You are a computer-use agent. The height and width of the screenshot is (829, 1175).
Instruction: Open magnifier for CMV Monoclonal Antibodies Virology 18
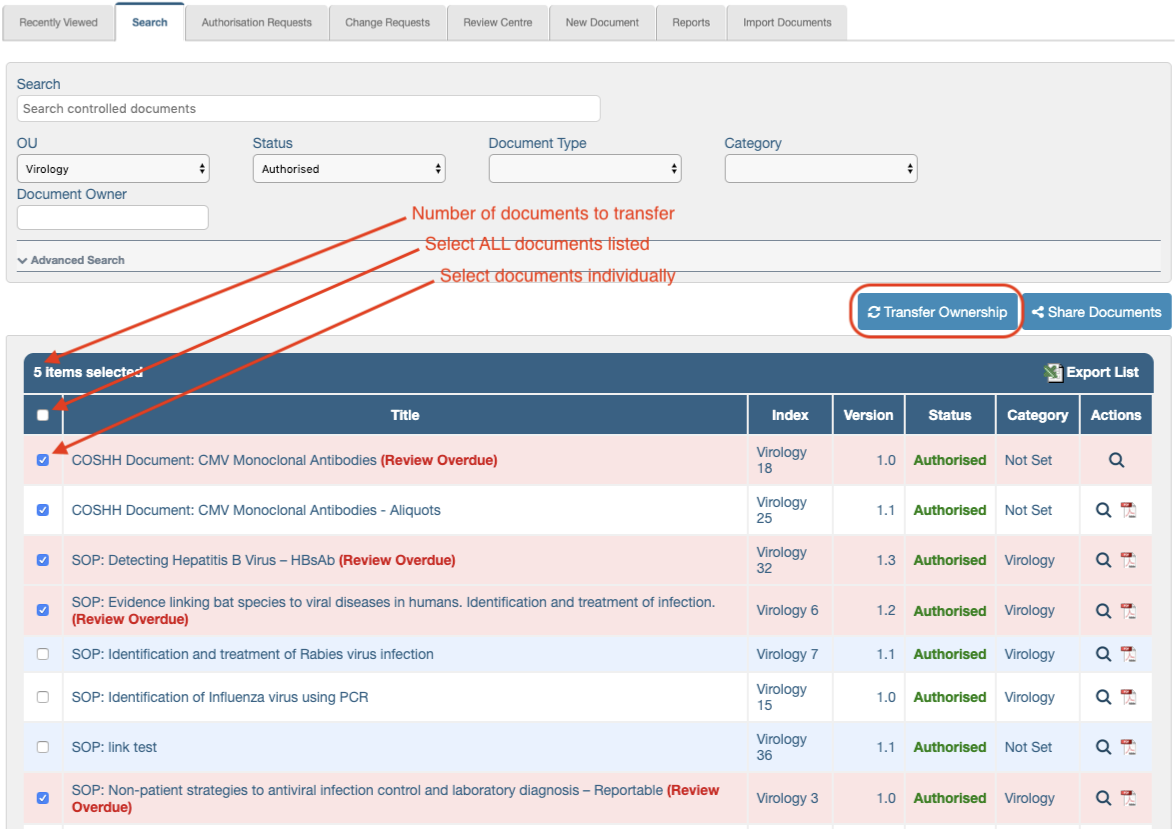tap(1116, 460)
